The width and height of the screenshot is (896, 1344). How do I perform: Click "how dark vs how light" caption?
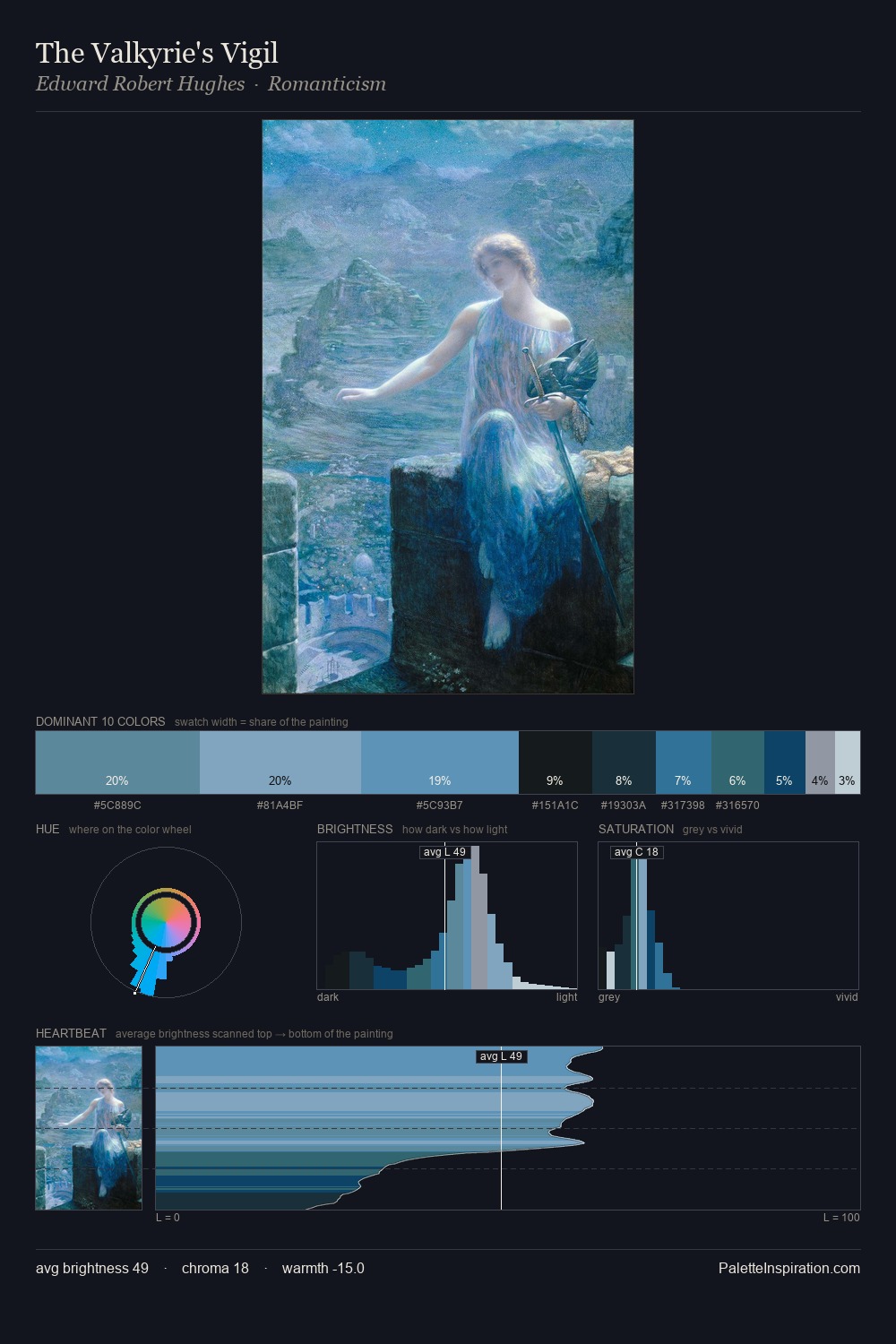(x=455, y=830)
